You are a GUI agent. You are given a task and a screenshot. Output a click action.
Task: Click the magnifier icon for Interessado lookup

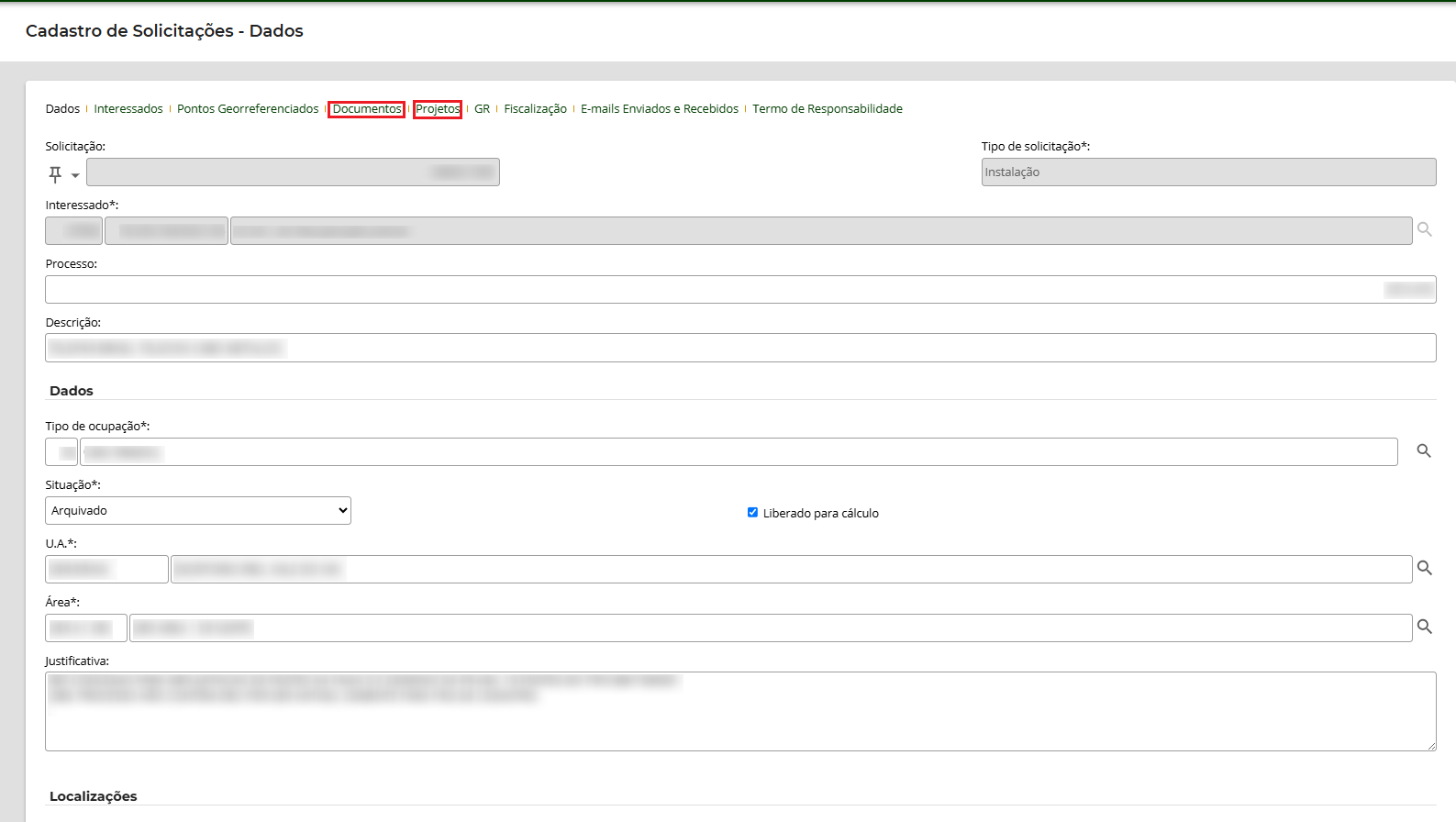coord(1424,229)
